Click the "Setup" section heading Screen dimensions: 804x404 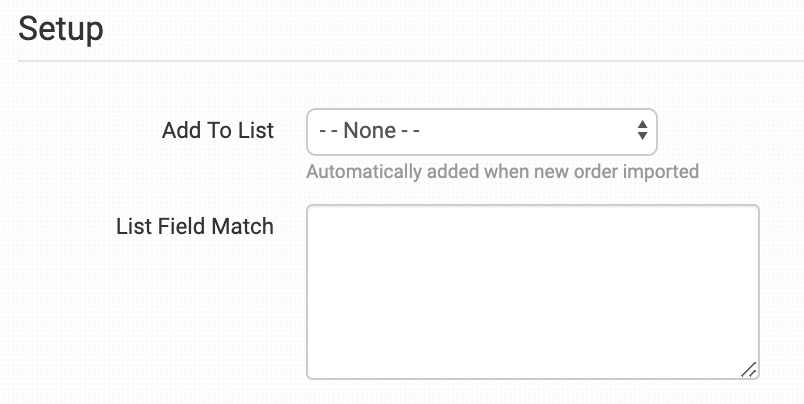[x=60, y=28]
